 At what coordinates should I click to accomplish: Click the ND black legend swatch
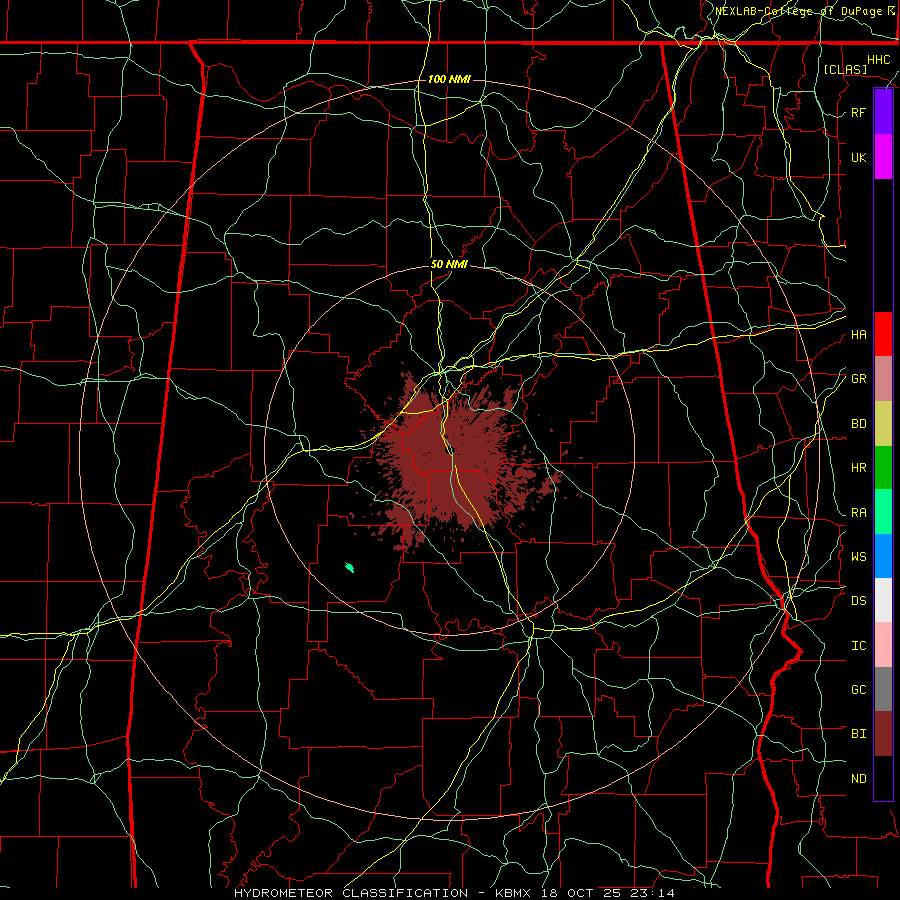(883, 778)
